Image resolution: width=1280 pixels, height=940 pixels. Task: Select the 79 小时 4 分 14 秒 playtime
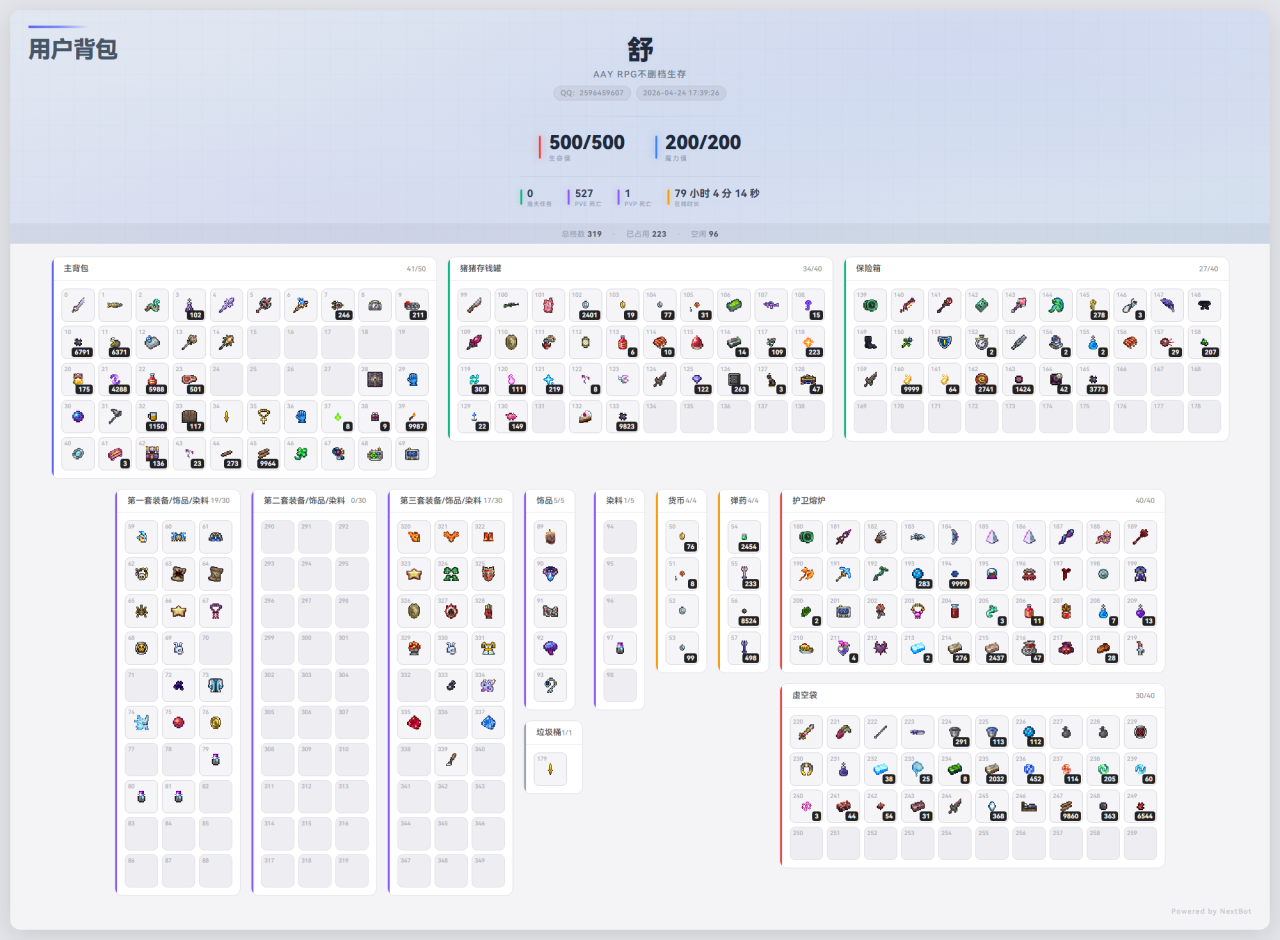[717, 193]
